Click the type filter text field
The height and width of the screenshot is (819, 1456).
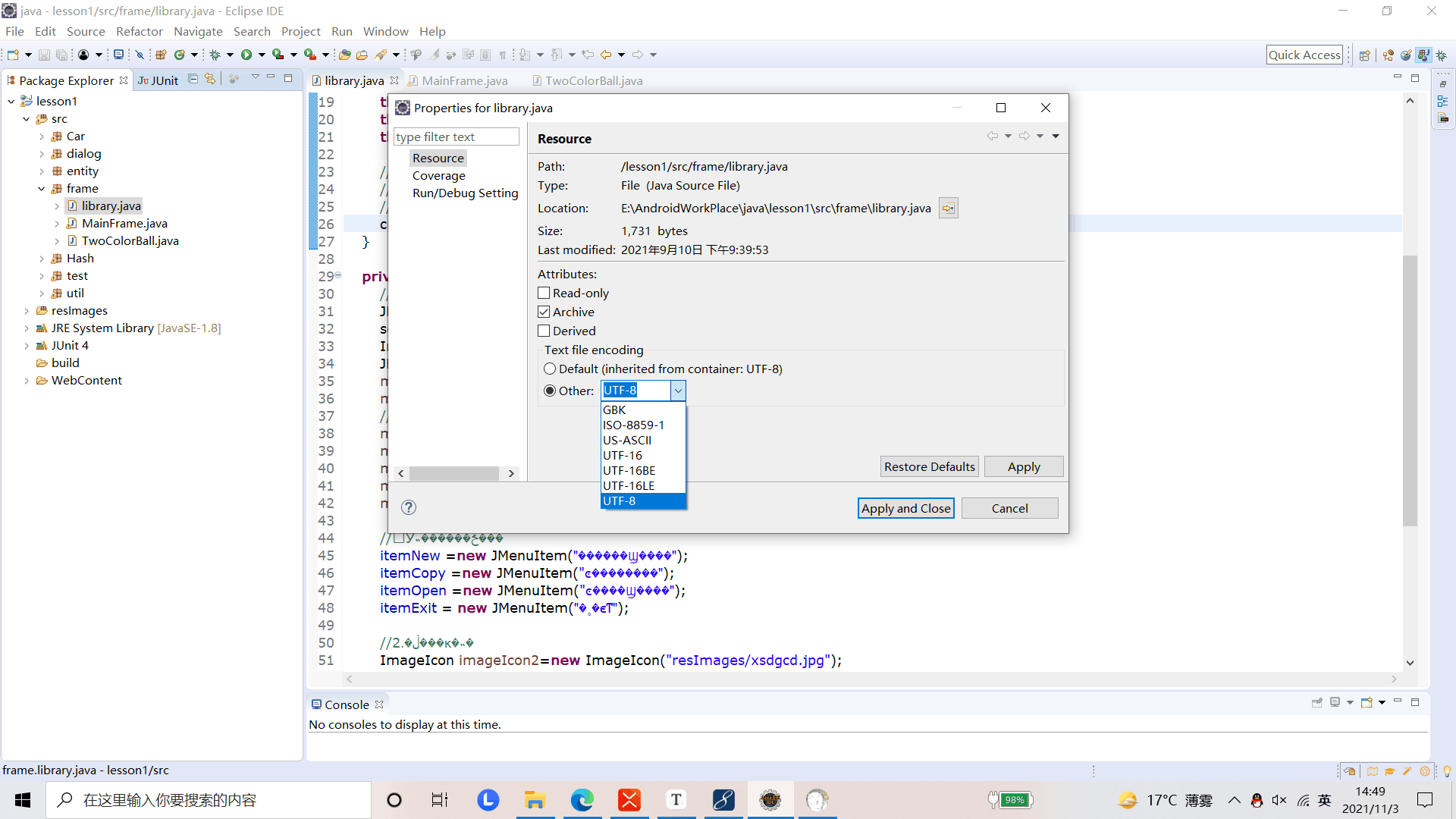(457, 136)
